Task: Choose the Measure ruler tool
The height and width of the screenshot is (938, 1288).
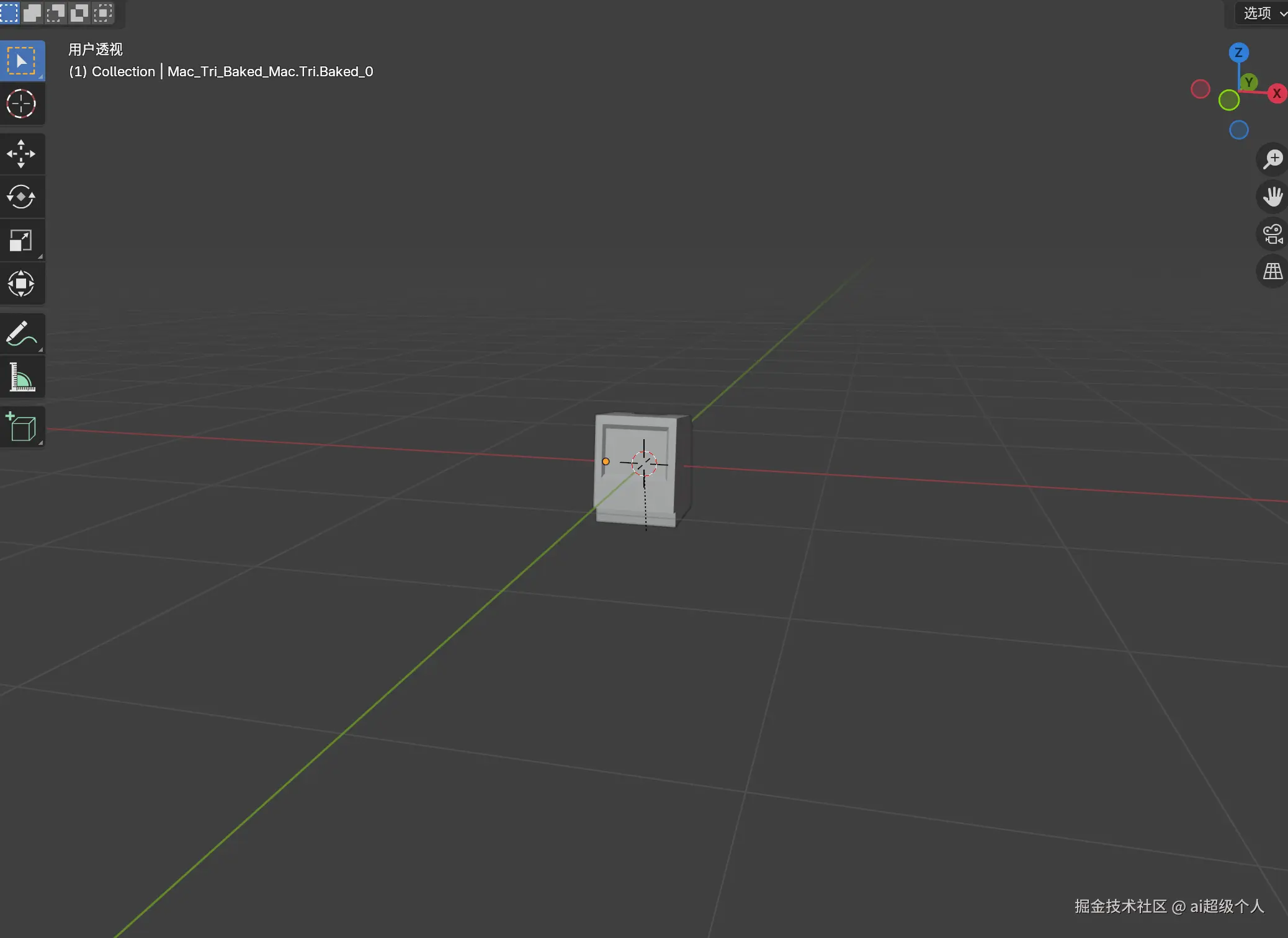Action: coord(22,377)
